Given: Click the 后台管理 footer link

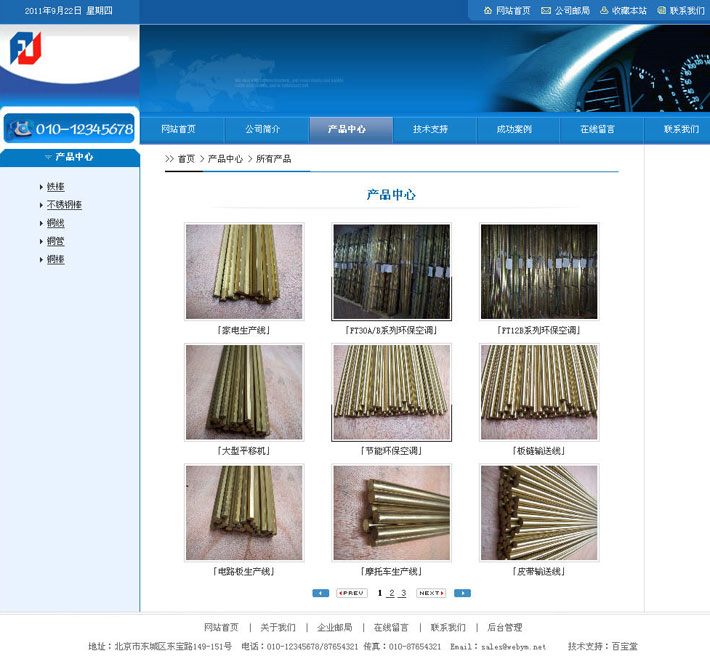Looking at the screenshot, I should pos(504,628).
